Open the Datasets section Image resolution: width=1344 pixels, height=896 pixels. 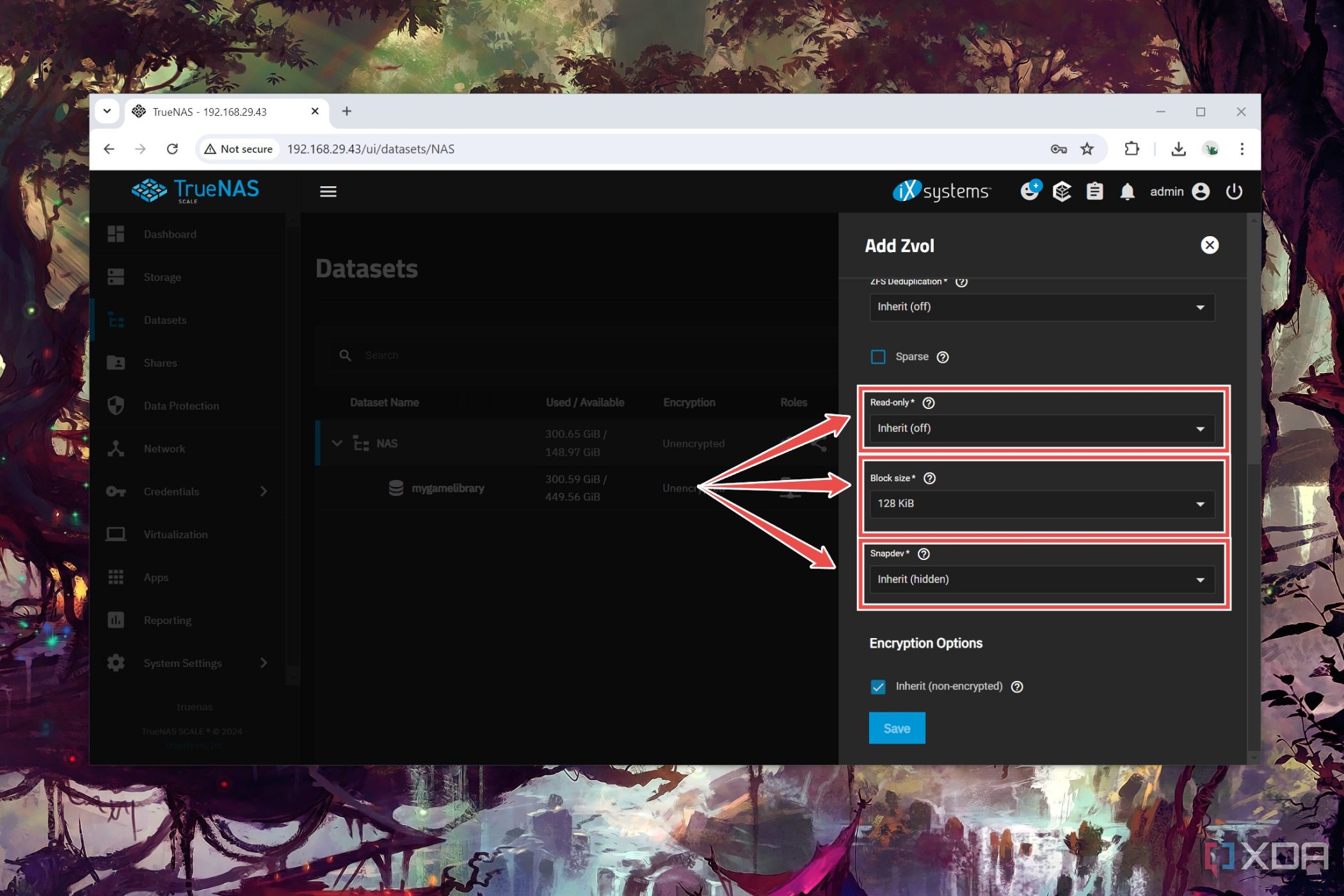tap(166, 319)
